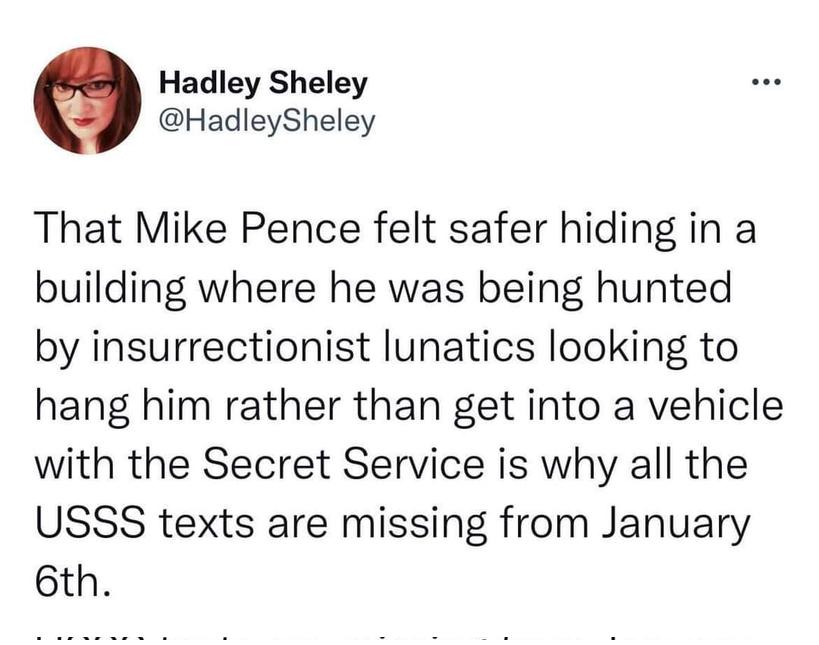Viewport: 819px width, 645px height.
Task: Click the words "Mike Pence" in tweet
Action: 248,229
